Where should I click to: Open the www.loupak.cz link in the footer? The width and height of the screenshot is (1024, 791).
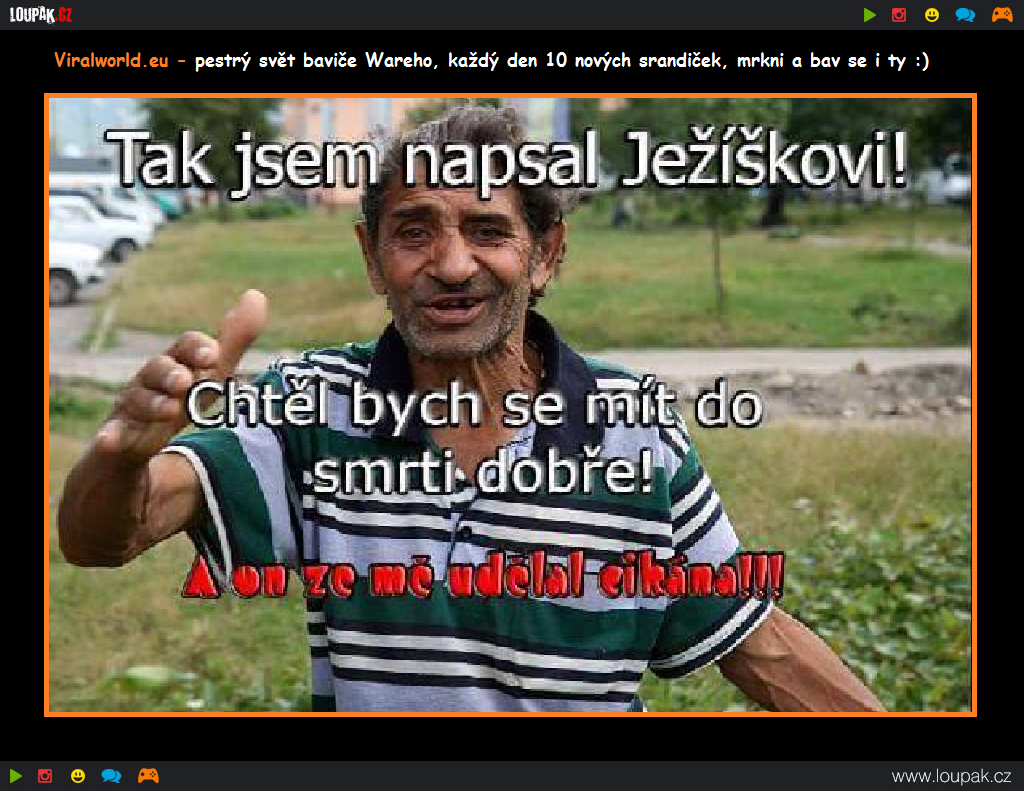coord(951,776)
